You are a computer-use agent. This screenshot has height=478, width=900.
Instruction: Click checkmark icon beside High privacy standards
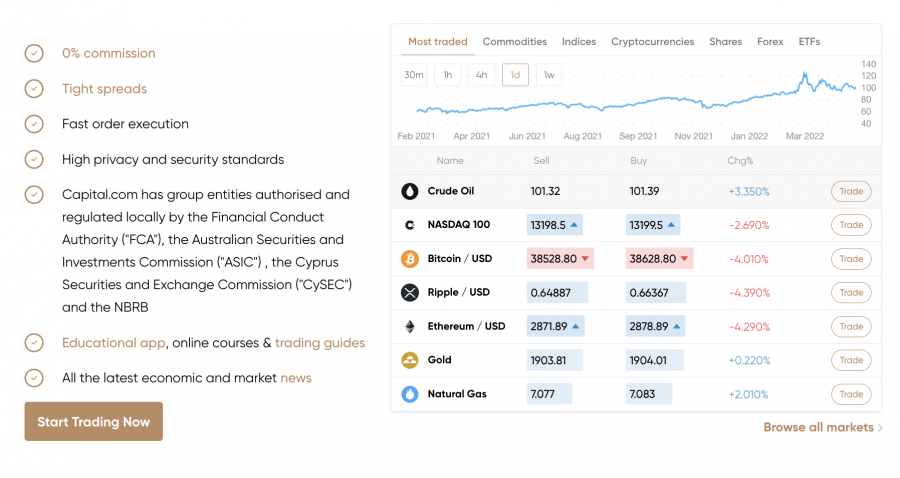coord(34,160)
